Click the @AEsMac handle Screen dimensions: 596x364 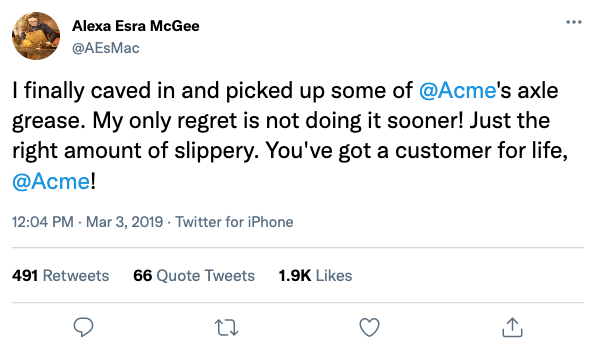[x=106, y=48]
